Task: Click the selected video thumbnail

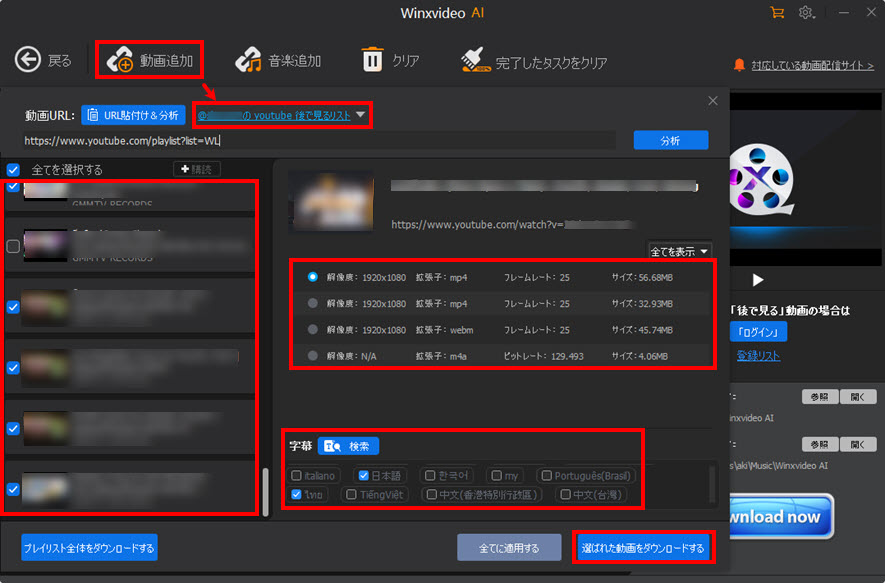Action: (x=331, y=201)
